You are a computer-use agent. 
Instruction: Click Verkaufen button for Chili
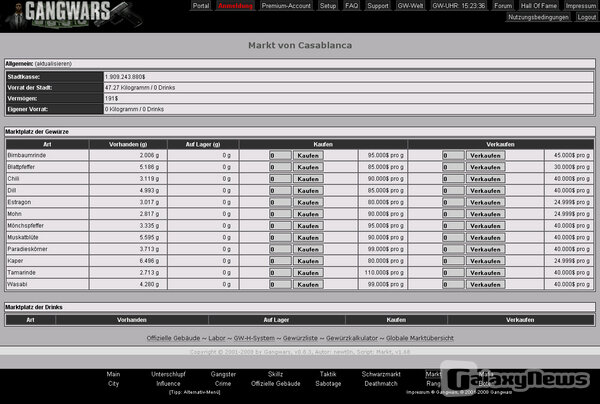click(485, 179)
